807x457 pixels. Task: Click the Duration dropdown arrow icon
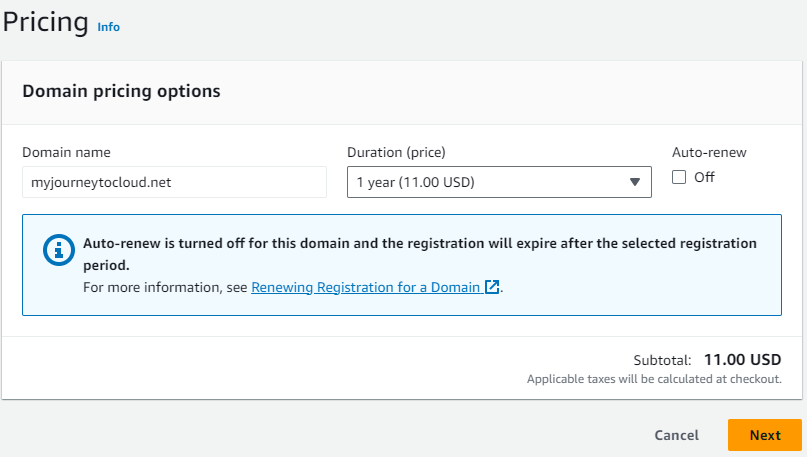pyautogui.click(x=634, y=182)
